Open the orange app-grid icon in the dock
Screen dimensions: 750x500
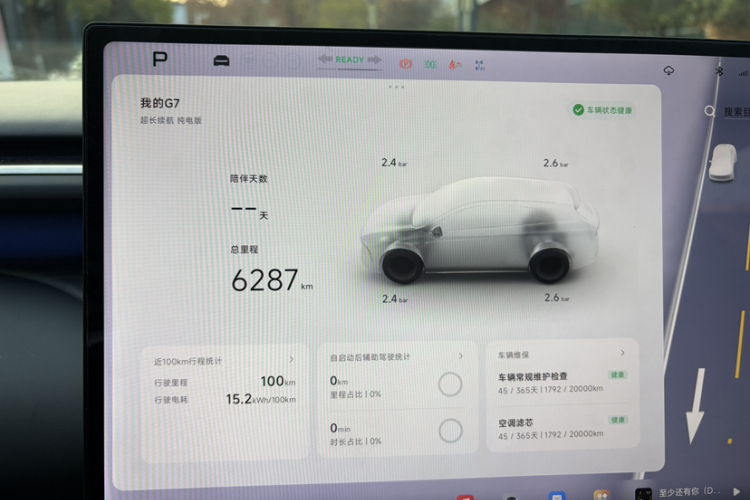(602, 495)
